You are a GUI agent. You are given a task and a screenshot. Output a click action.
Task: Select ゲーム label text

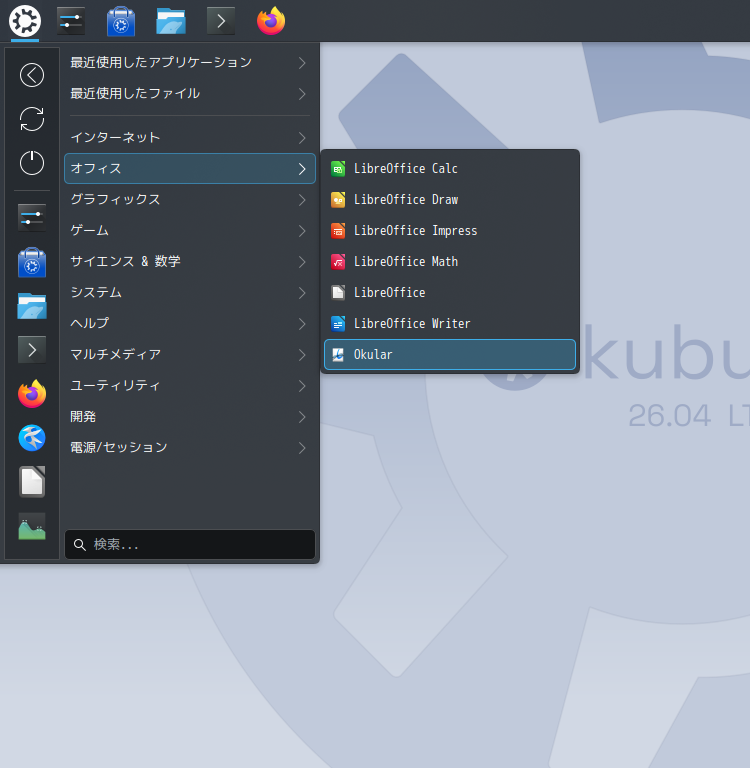tap(89, 230)
